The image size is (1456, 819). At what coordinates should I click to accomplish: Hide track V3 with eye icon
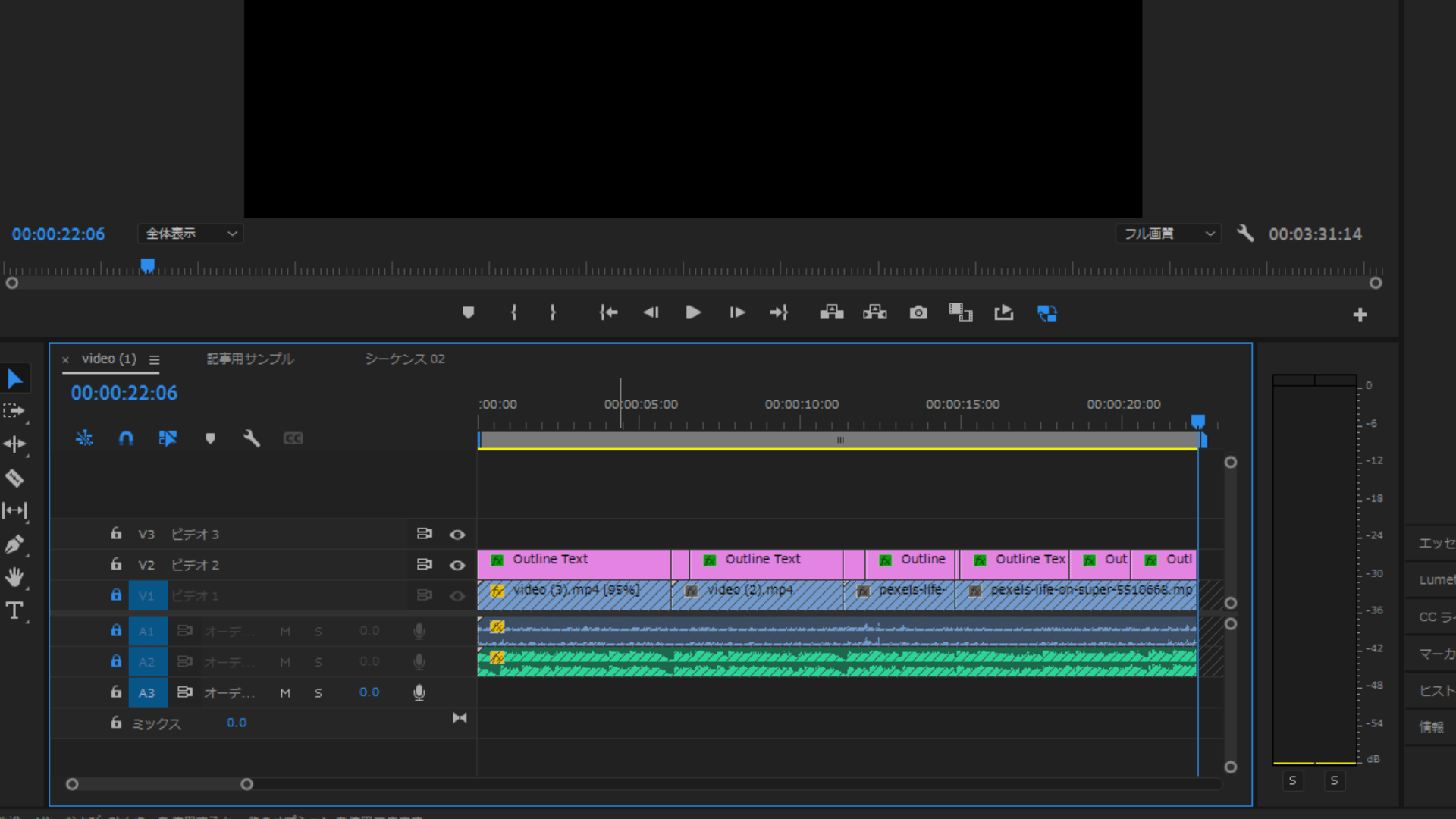point(457,535)
